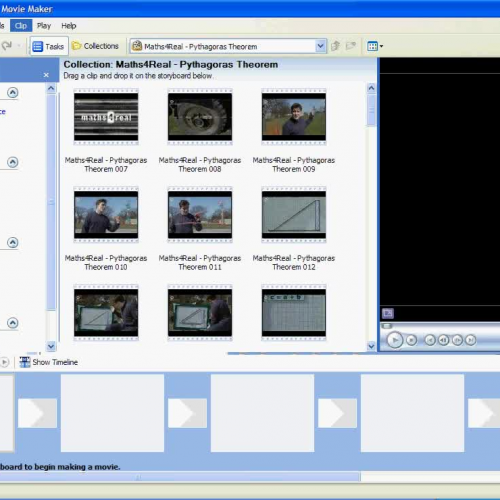
Task: Click the label 'Maths4Real - Pythagoras Theorem 011'
Action: pos(200,263)
